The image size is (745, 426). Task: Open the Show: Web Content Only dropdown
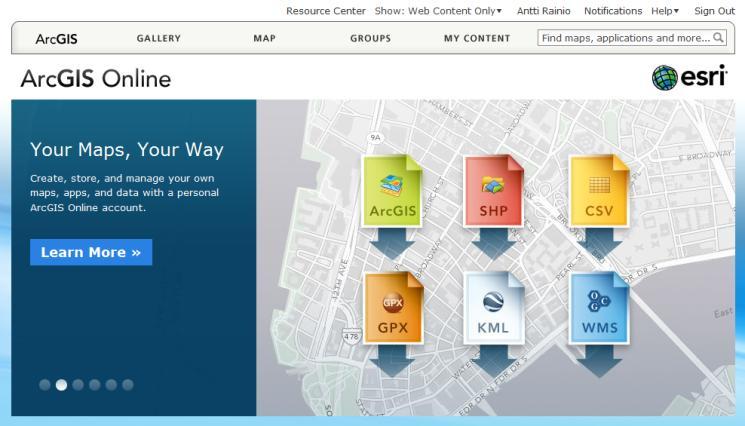tap(438, 11)
